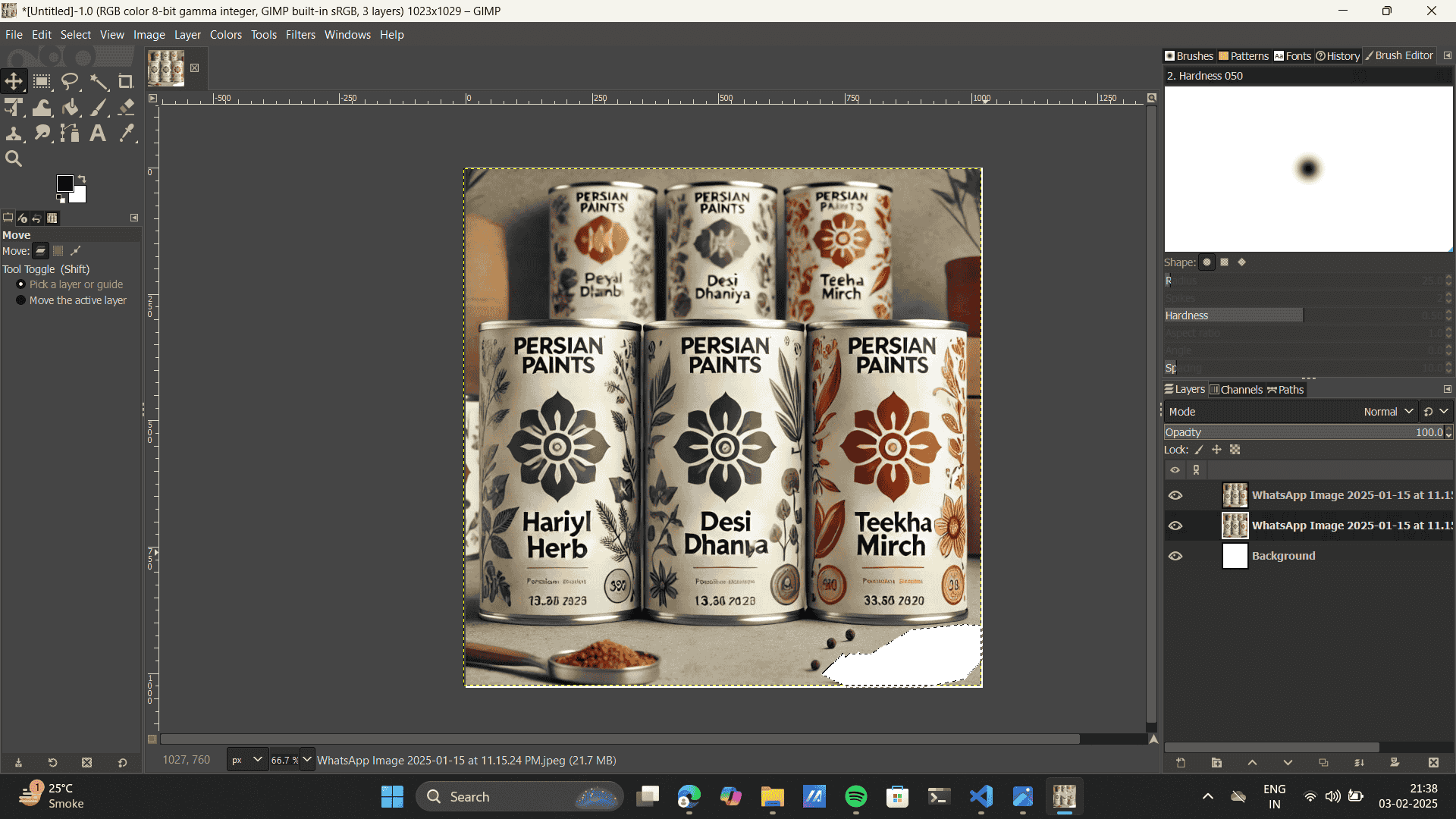Toggle lock pixels for layer
1456x819 pixels.
(x=1199, y=450)
